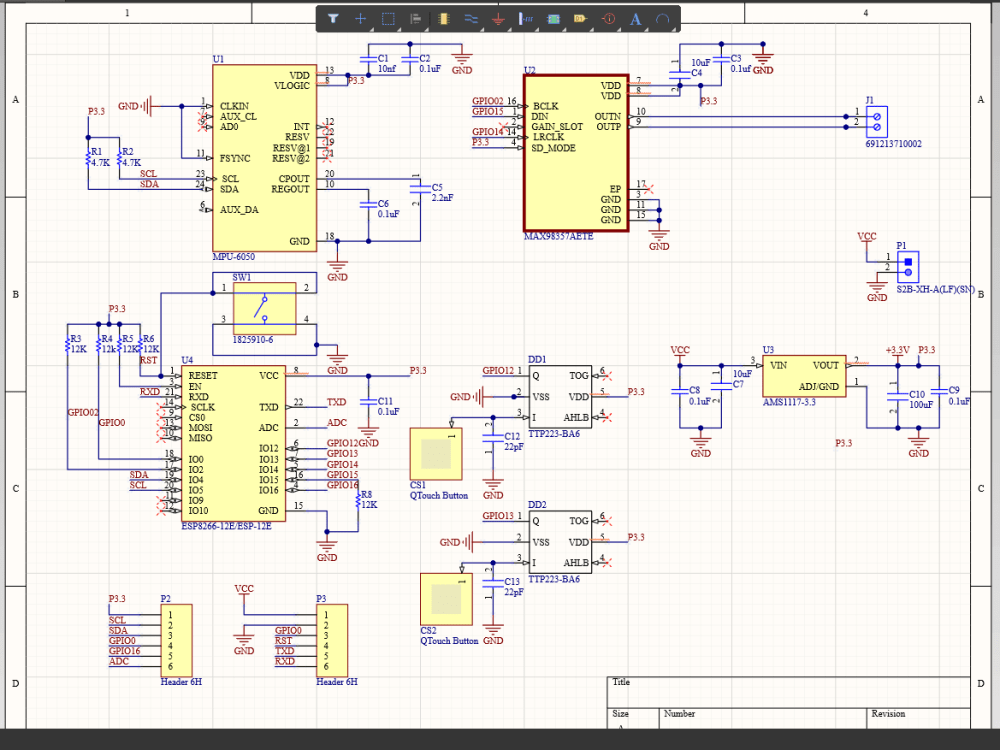The width and height of the screenshot is (1000, 750).
Task: Choose the rectangle selection tool
Action: 388,18
